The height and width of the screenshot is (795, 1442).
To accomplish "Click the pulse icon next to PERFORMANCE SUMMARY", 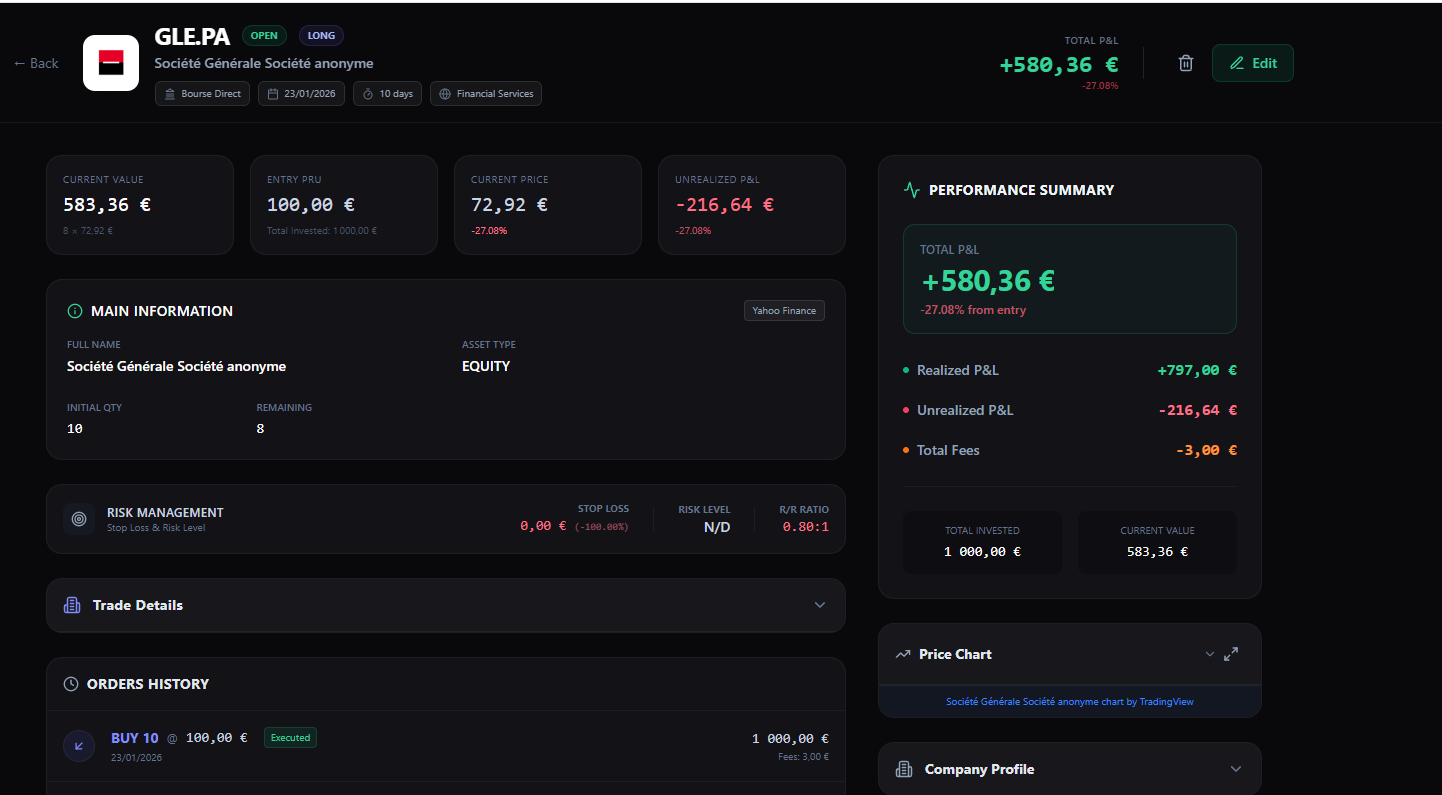I will point(912,188).
